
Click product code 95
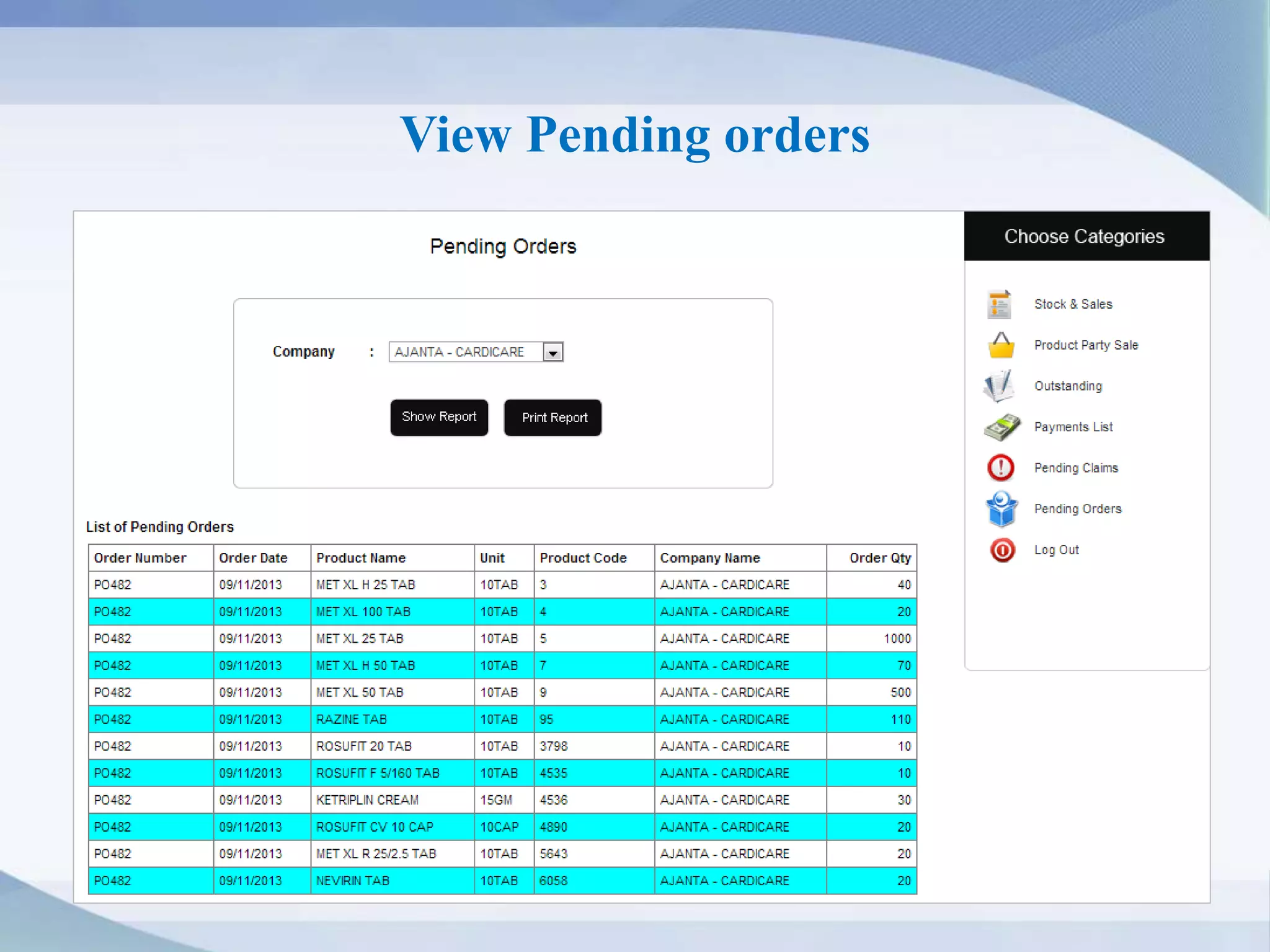[x=594, y=720]
